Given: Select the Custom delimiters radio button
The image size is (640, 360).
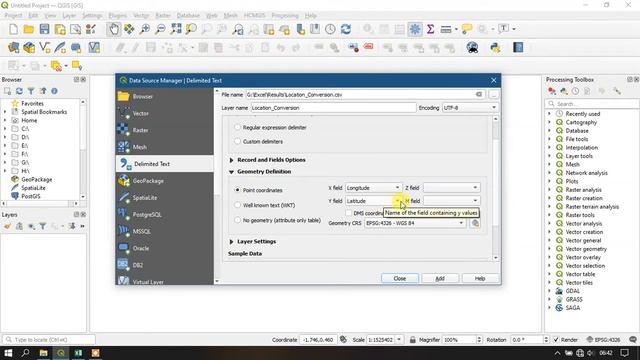Looking at the screenshot, I should pos(238,141).
